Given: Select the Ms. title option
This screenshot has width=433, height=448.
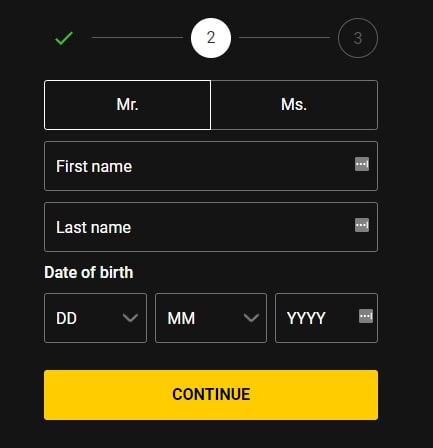Looking at the screenshot, I should (294, 105).
